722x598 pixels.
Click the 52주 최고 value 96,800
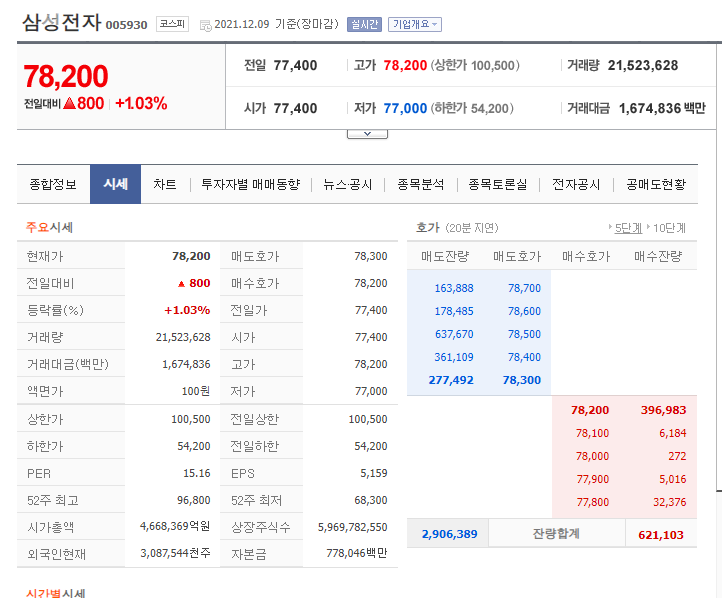pyautogui.click(x=193, y=500)
